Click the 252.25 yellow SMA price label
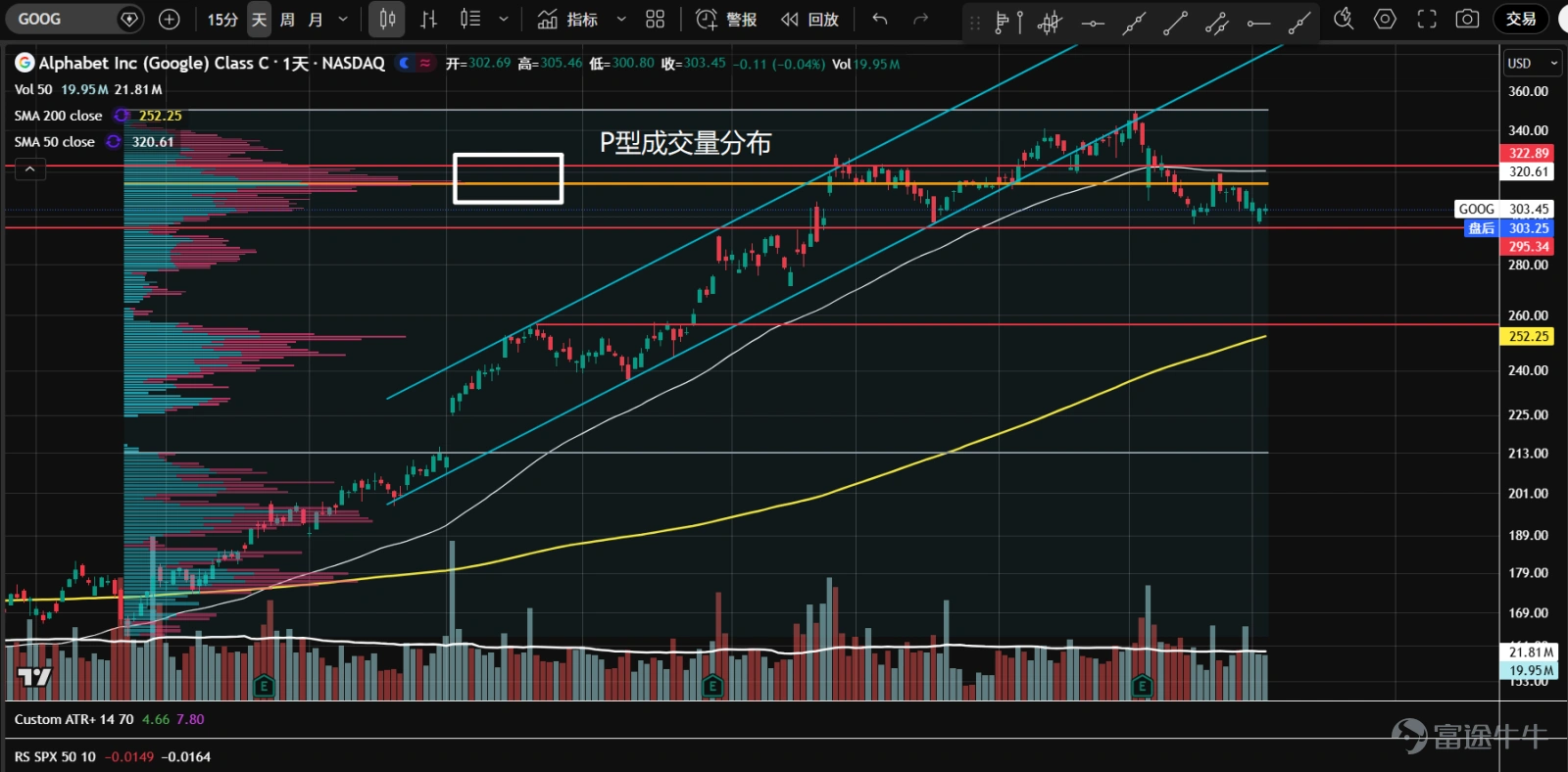 coord(1528,336)
